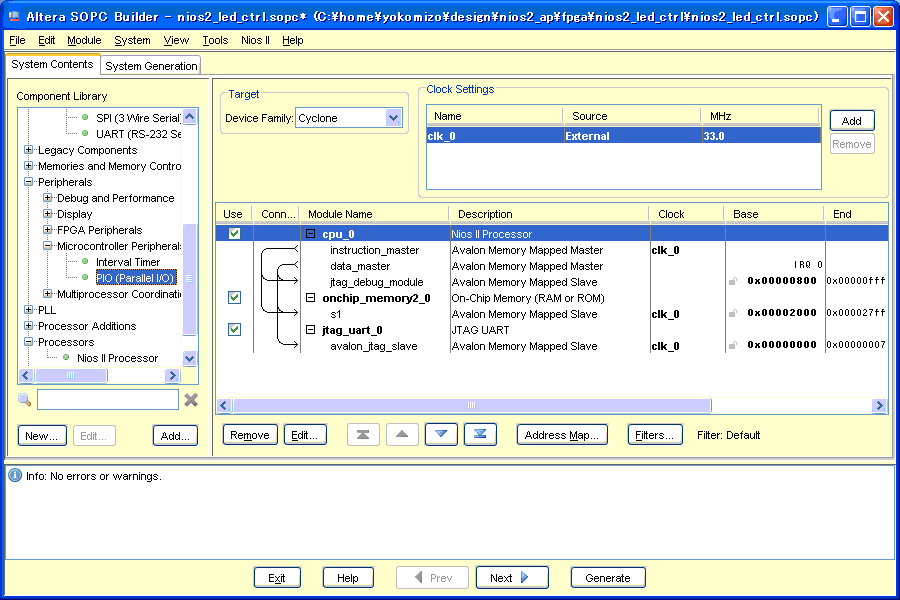The height and width of the screenshot is (600, 900).
Task: Expand the Display tree node
Action: tap(48, 214)
